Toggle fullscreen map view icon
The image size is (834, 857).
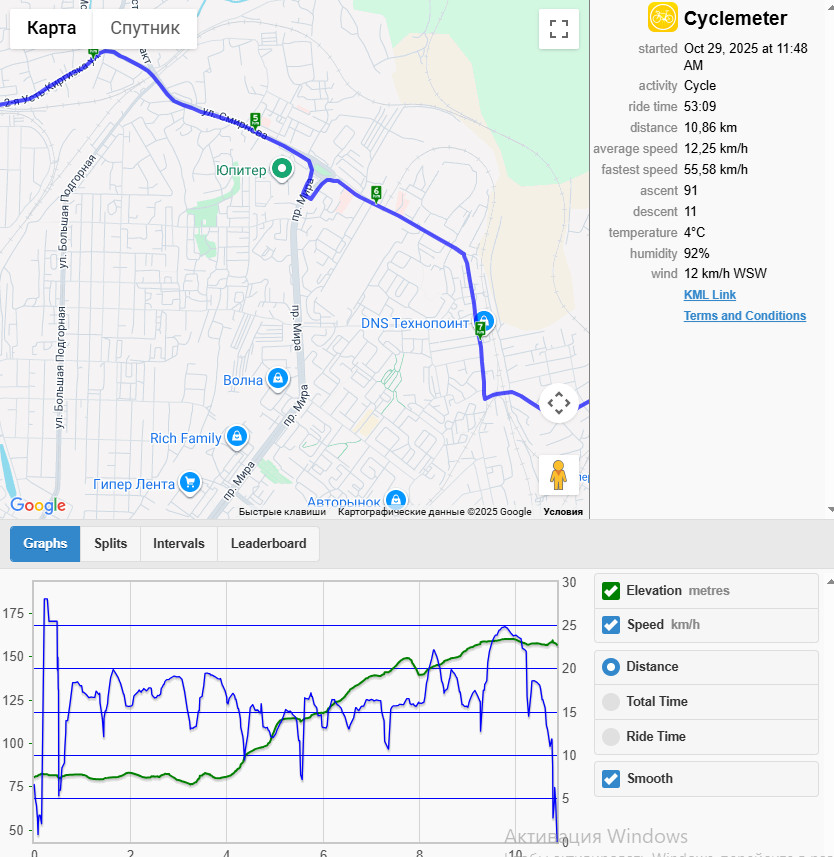(559, 29)
